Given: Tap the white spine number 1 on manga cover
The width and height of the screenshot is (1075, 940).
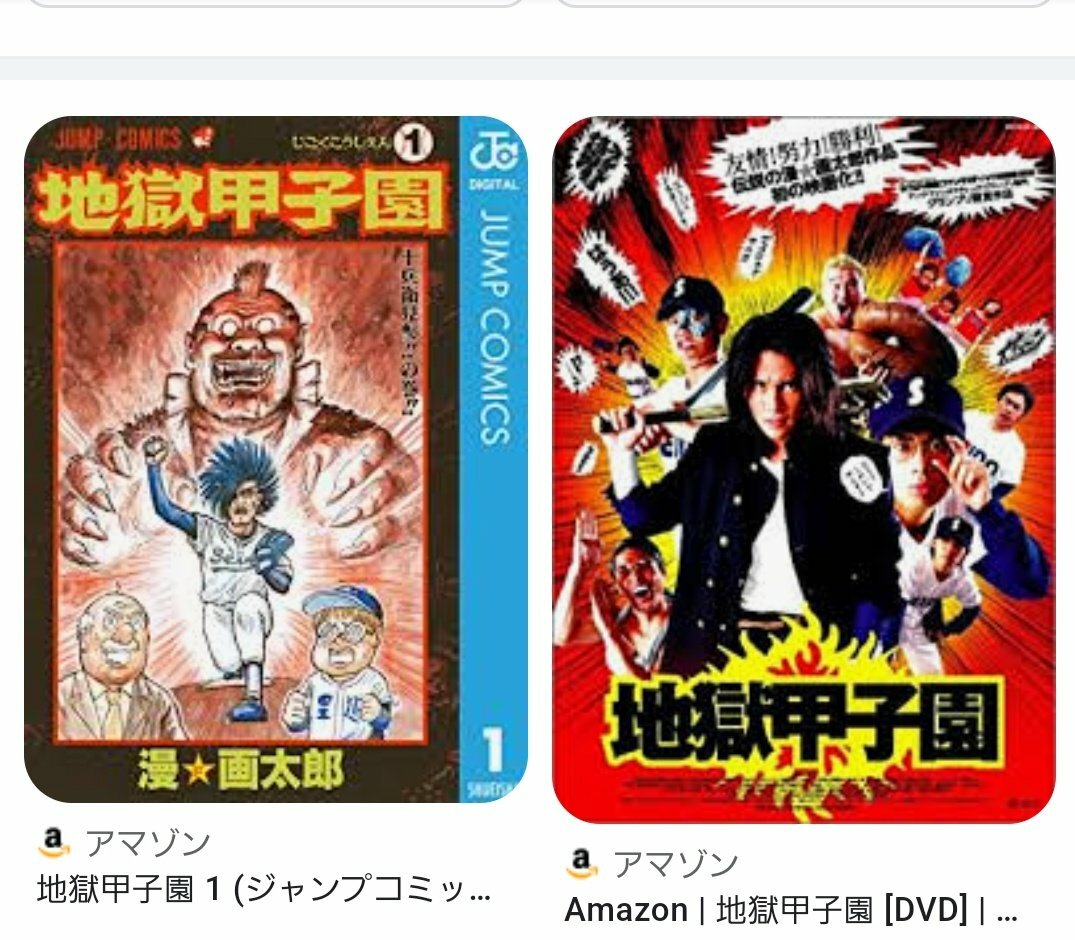Looking at the screenshot, I should (x=494, y=750).
